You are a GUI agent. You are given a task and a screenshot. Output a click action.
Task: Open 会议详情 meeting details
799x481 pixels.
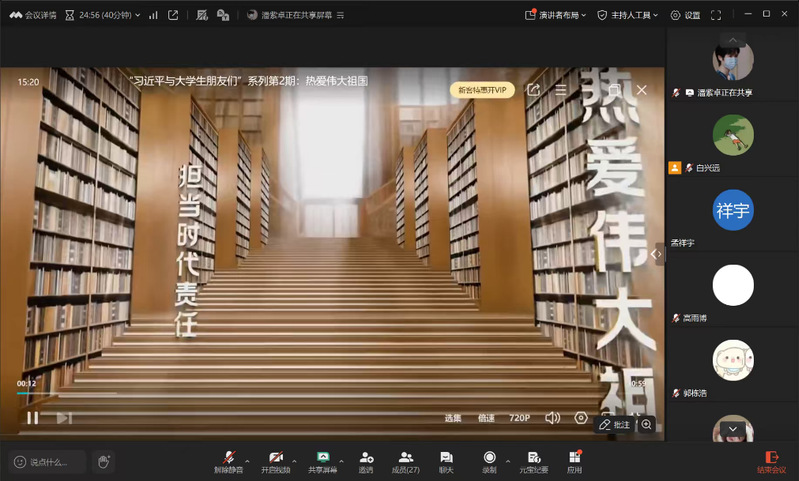coord(33,15)
